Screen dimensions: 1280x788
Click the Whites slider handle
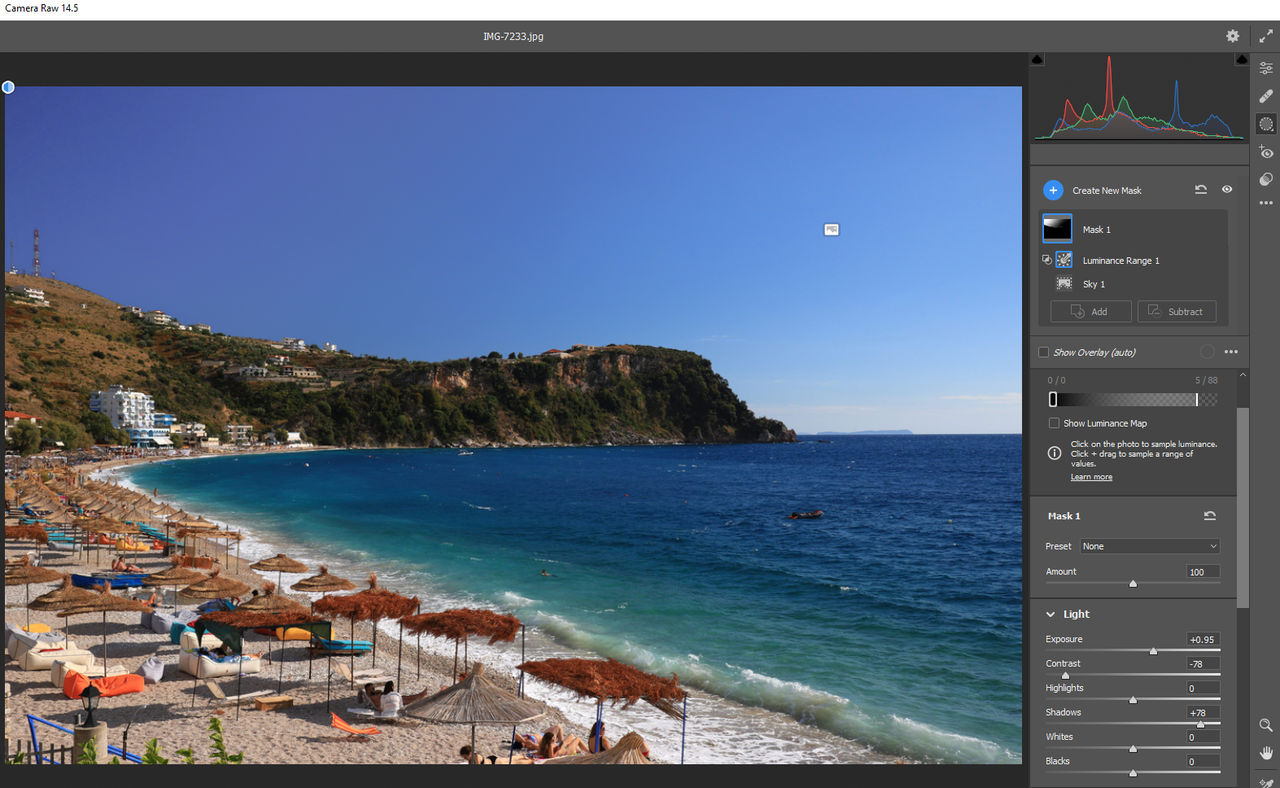(1133, 749)
